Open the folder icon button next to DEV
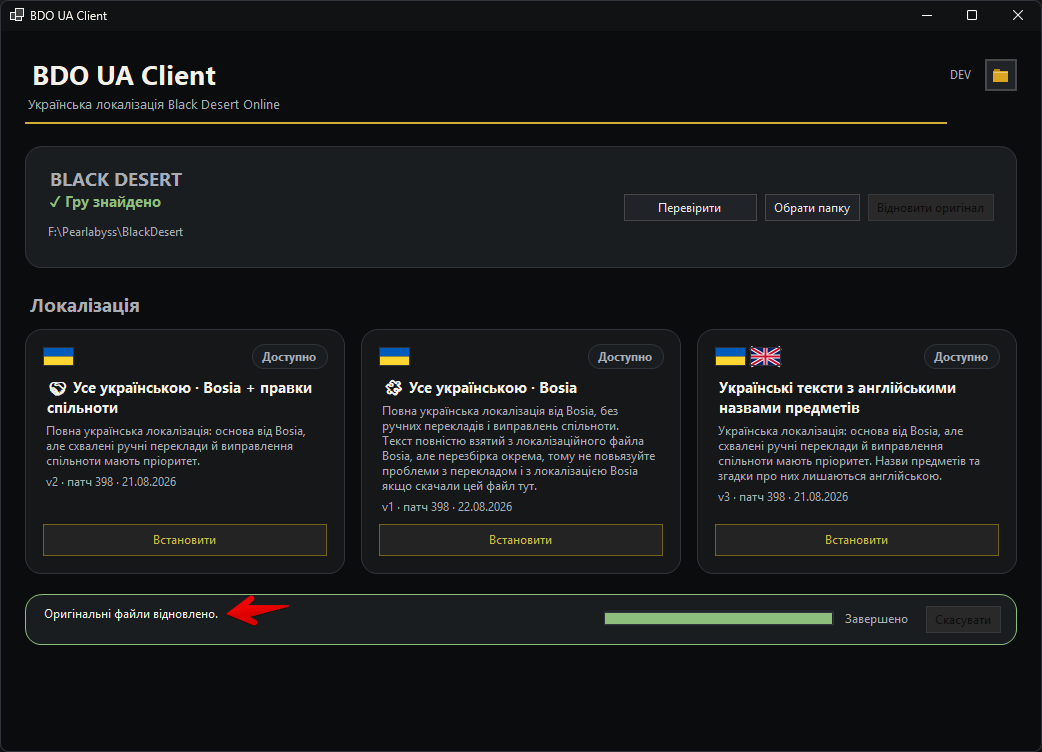1042x752 pixels. (1000, 75)
